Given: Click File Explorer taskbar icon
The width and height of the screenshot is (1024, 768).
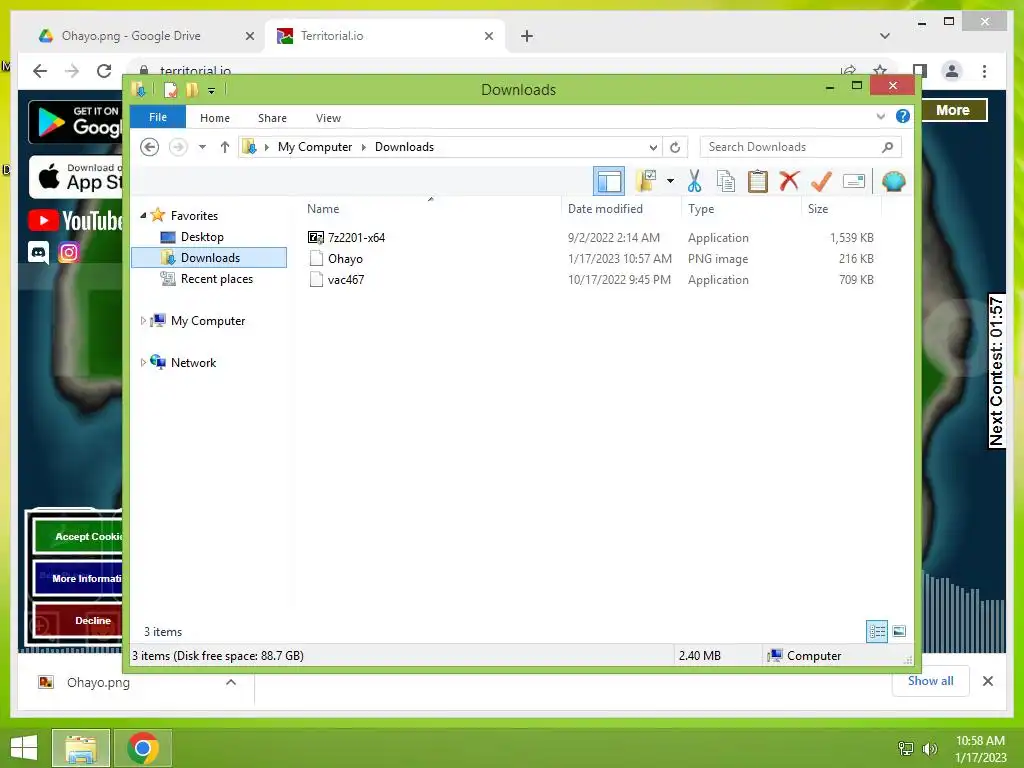Looking at the screenshot, I should [80, 748].
